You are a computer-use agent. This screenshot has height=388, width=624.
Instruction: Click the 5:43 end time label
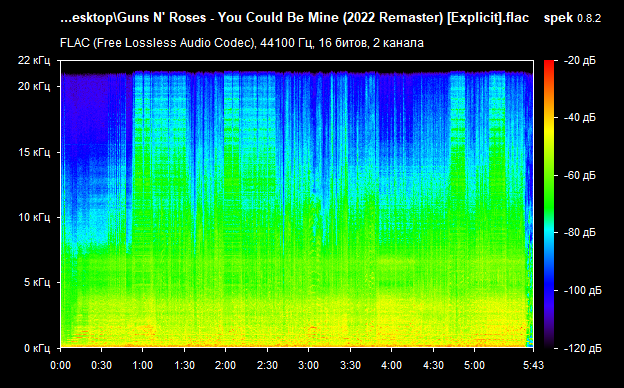[x=533, y=365]
